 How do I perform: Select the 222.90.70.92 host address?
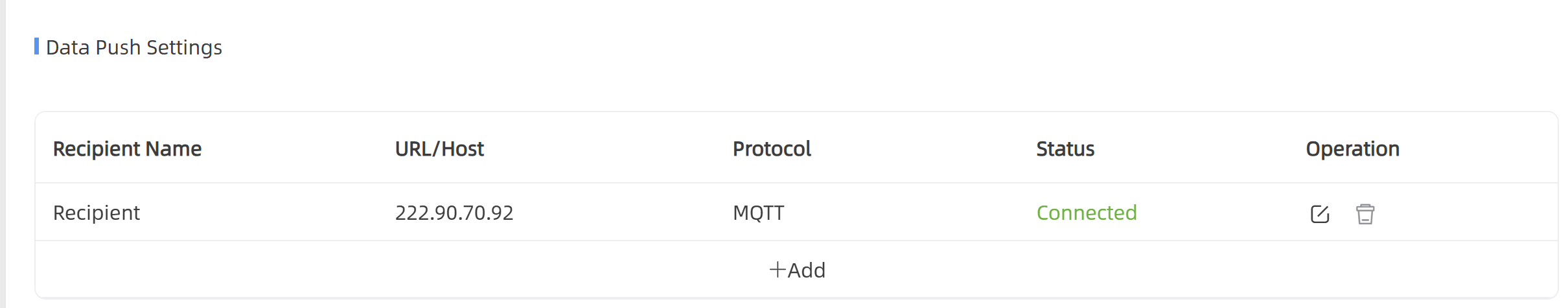point(454,213)
